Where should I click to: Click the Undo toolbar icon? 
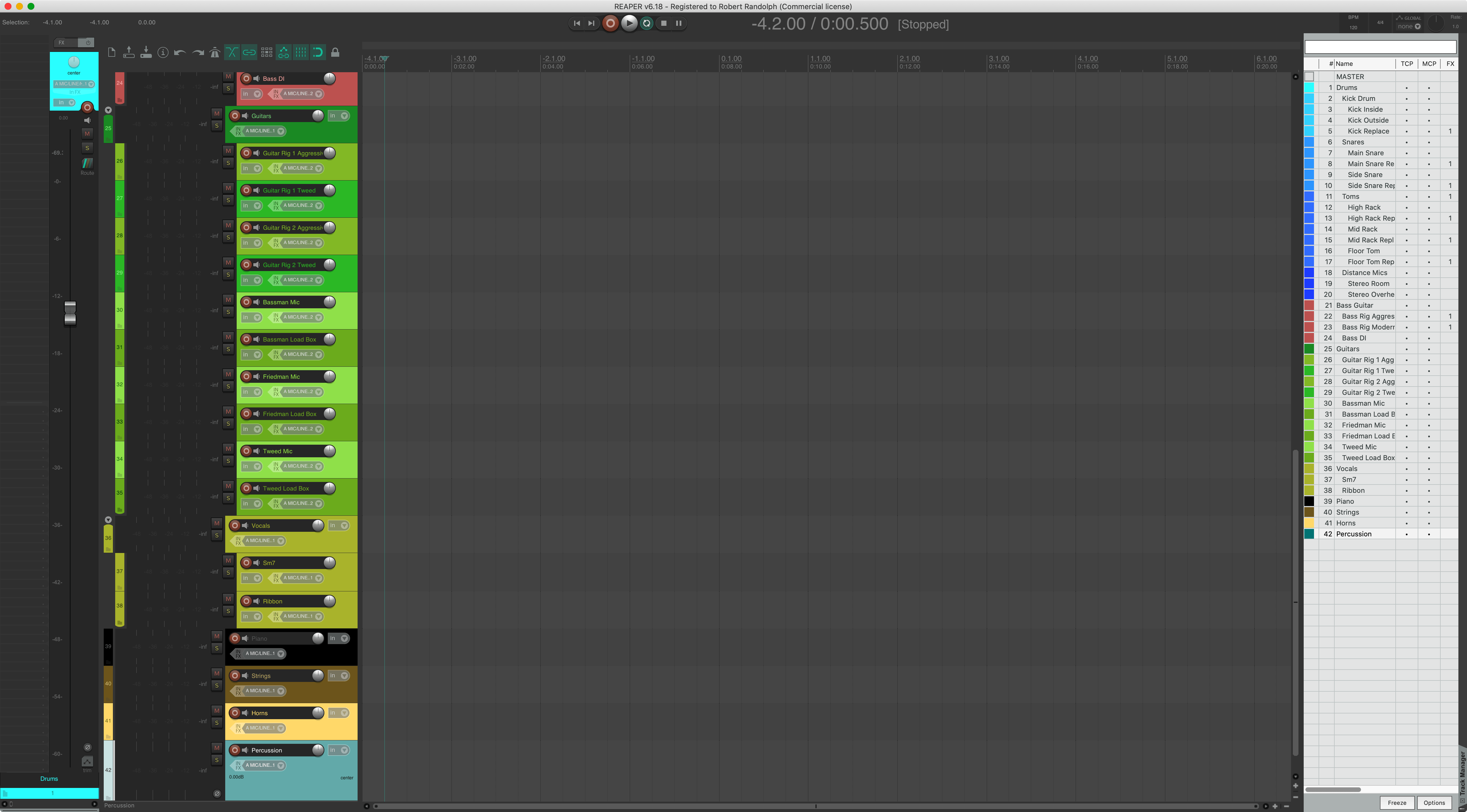180,52
